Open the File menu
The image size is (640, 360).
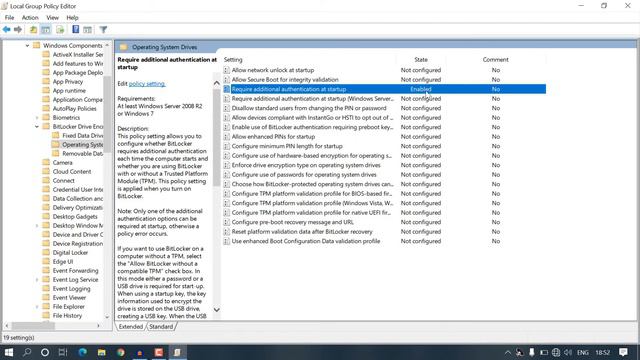pos(9,18)
